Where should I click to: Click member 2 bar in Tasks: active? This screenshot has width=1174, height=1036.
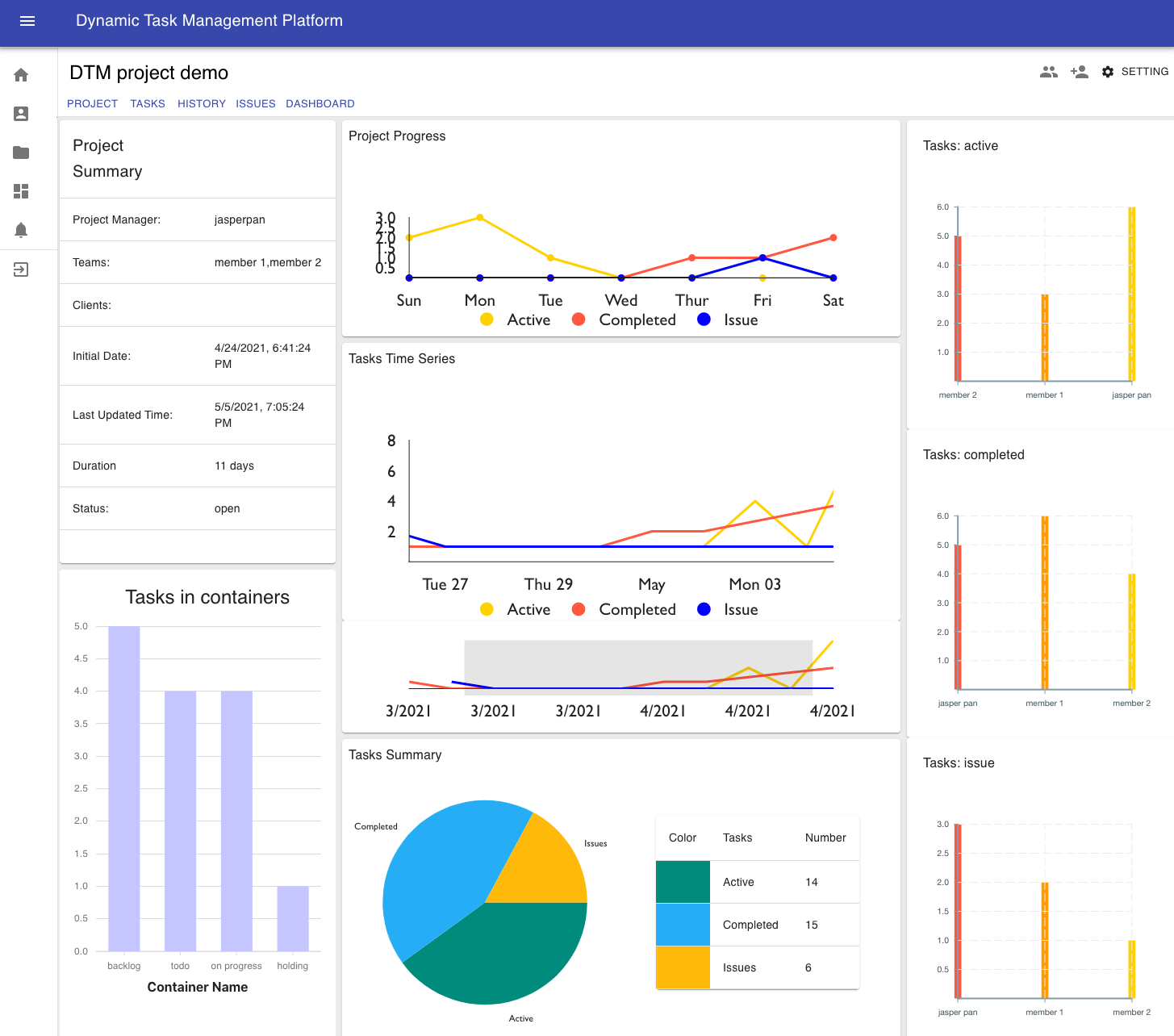pyautogui.click(x=958, y=308)
